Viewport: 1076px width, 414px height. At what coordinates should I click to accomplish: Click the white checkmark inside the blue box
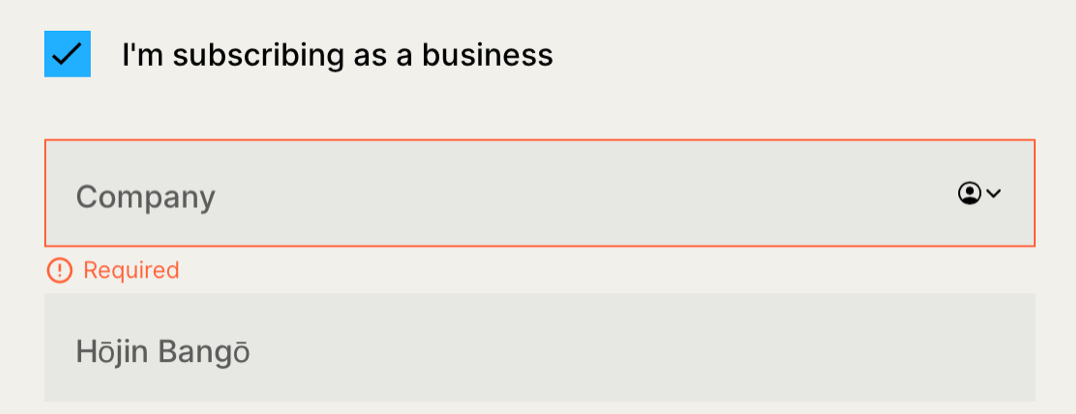pos(67,54)
